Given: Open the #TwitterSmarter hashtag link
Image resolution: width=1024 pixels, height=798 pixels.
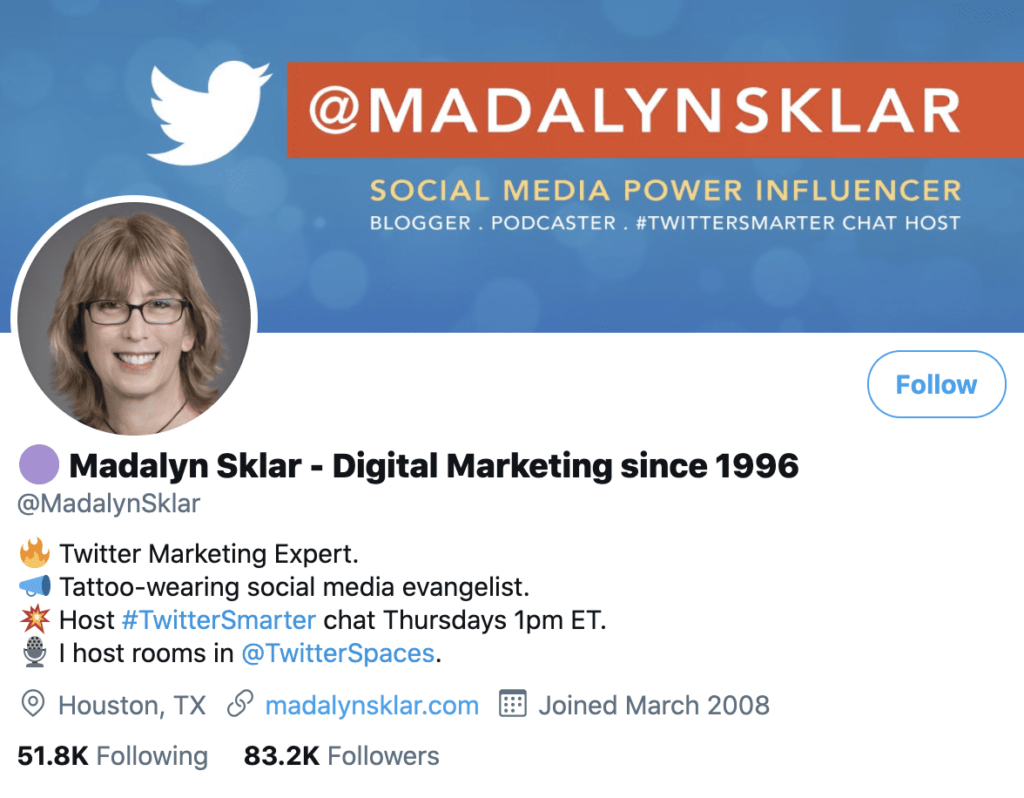Looking at the screenshot, I should 219,619.
